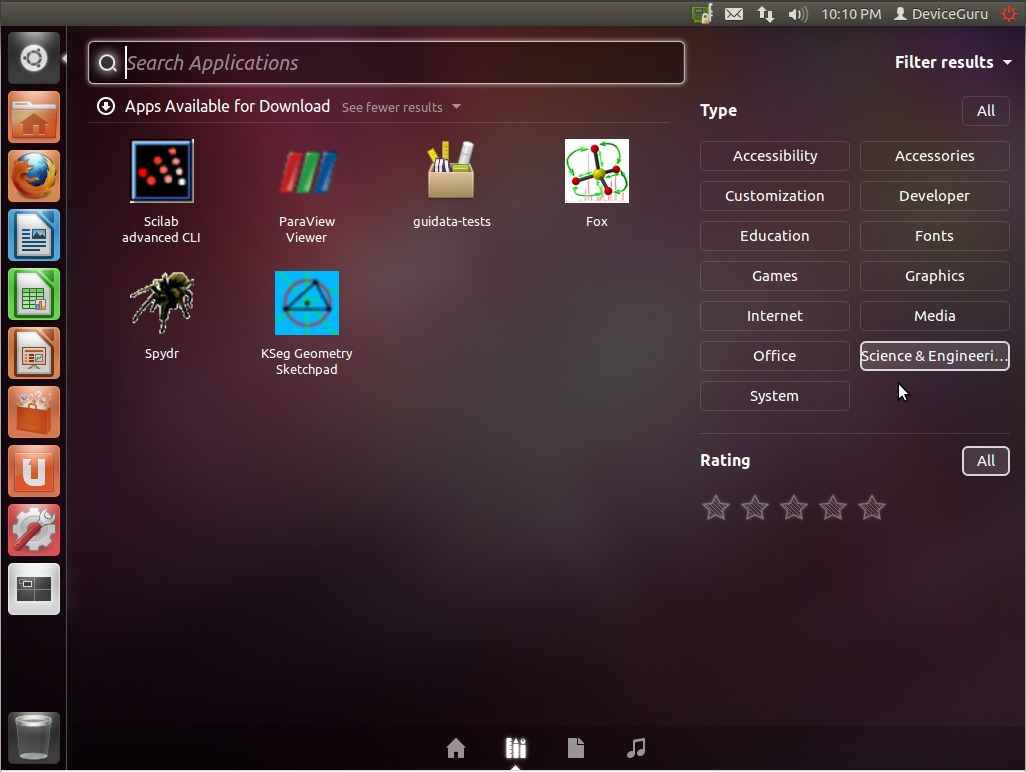Image resolution: width=1026 pixels, height=772 pixels.
Task: Open the sound volume indicator
Action: 798,14
